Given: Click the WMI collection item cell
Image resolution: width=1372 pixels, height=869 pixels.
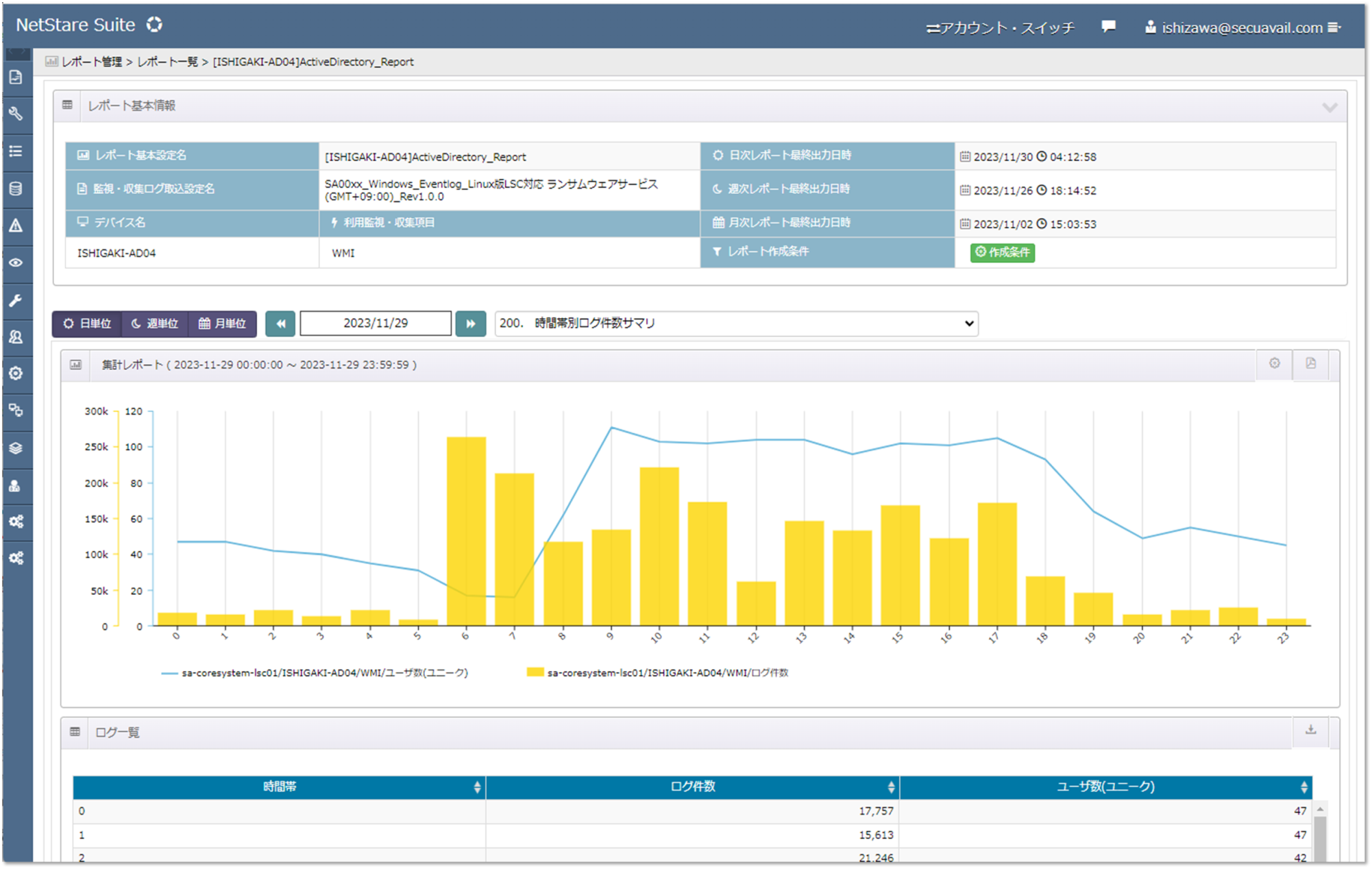Looking at the screenshot, I should pyautogui.click(x=509, y=253).
